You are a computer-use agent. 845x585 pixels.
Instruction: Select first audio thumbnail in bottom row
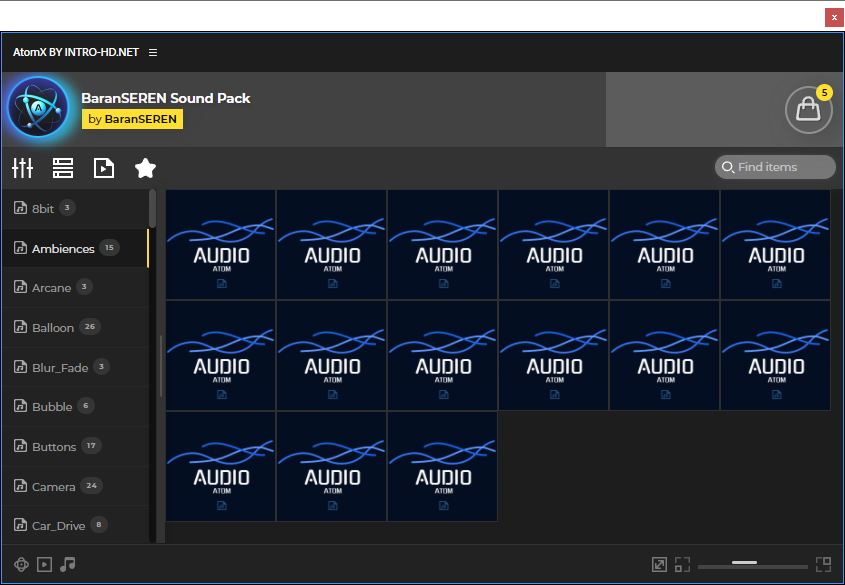click(x=220, y=466)
